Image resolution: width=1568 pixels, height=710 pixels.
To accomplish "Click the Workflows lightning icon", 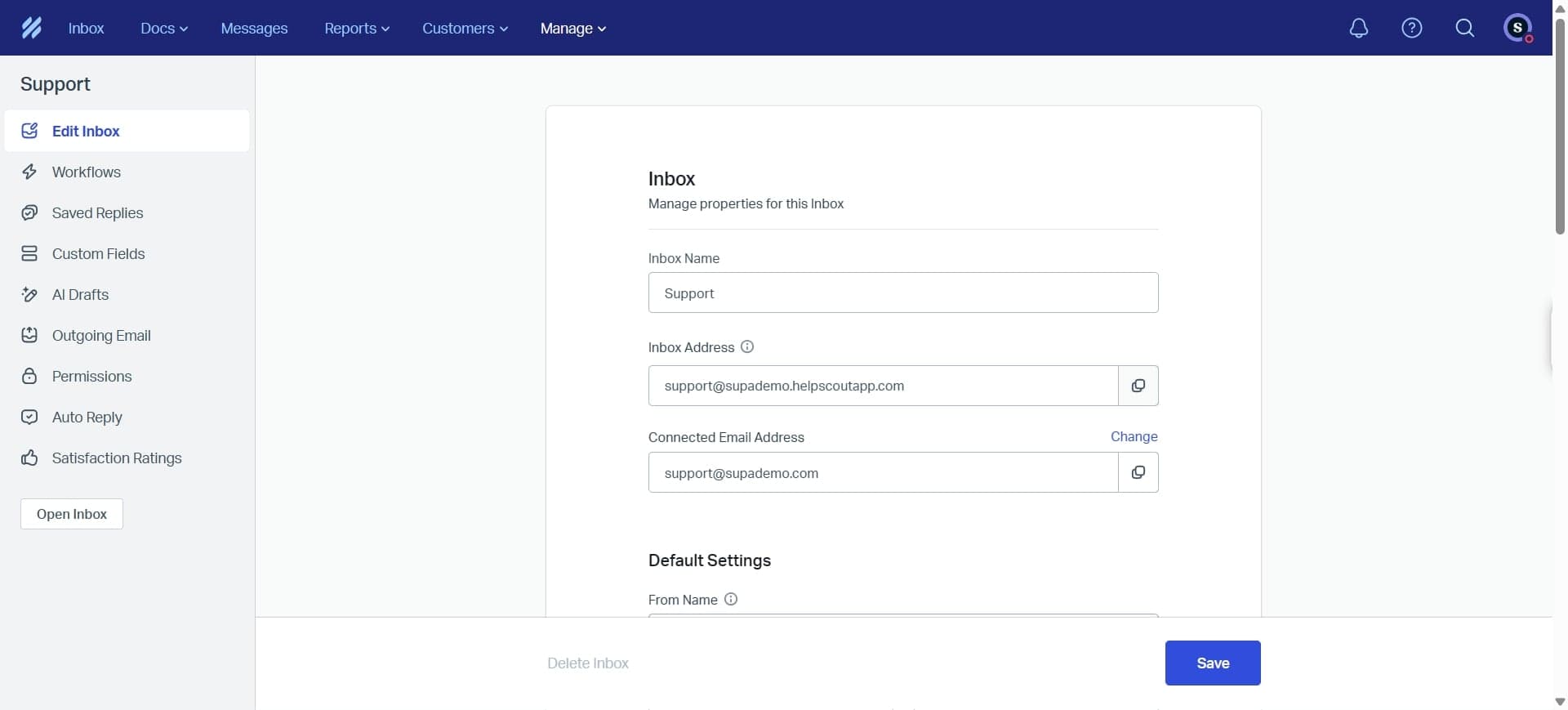I will click(29, 172).
